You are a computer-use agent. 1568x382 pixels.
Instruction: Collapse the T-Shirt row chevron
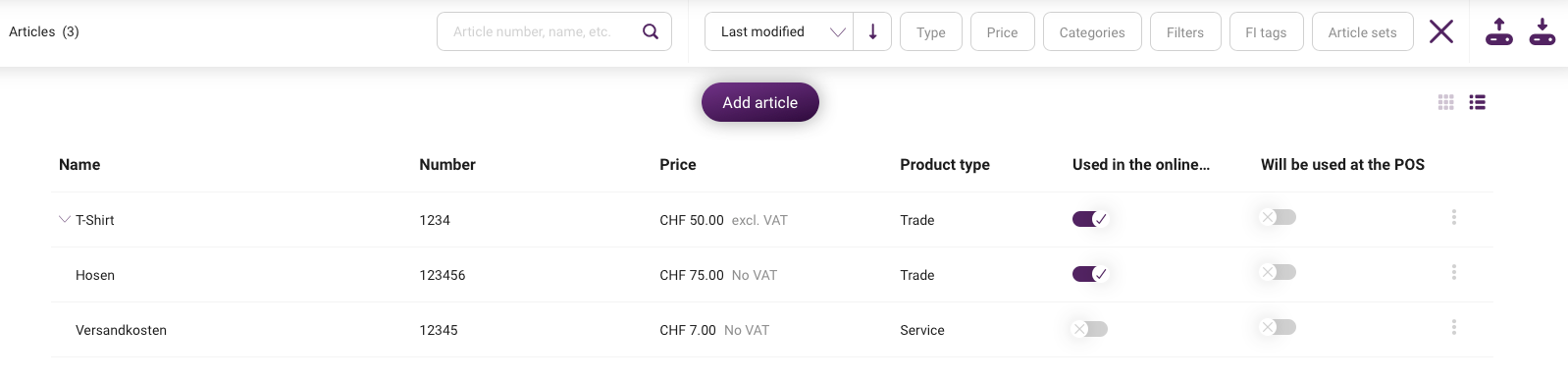point(65,220)
